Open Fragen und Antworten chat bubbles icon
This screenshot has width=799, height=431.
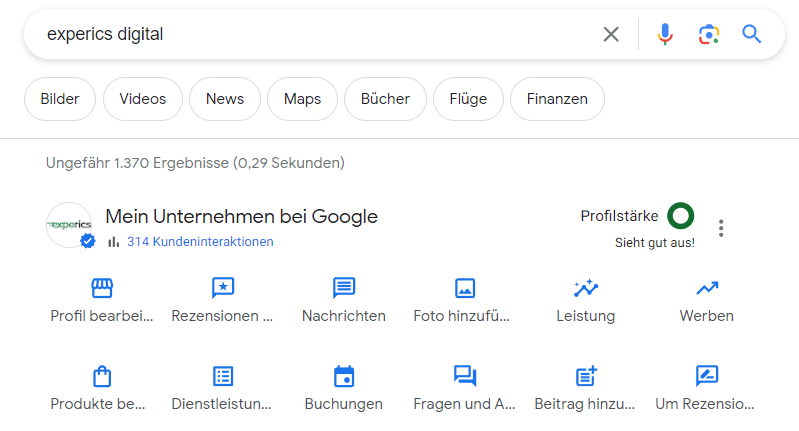click(x=465, y=376)
